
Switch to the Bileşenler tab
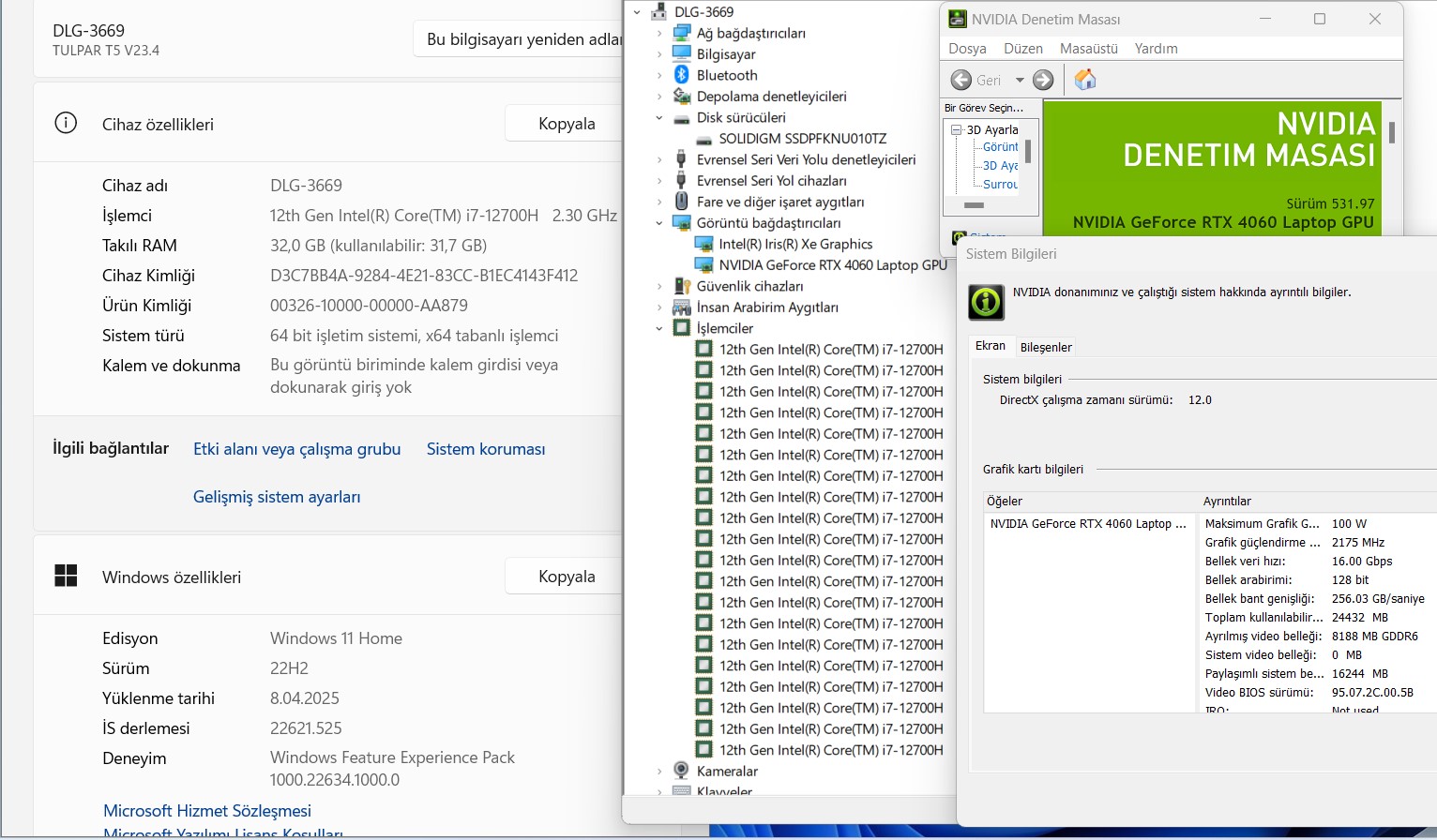tap(1046, 347)
